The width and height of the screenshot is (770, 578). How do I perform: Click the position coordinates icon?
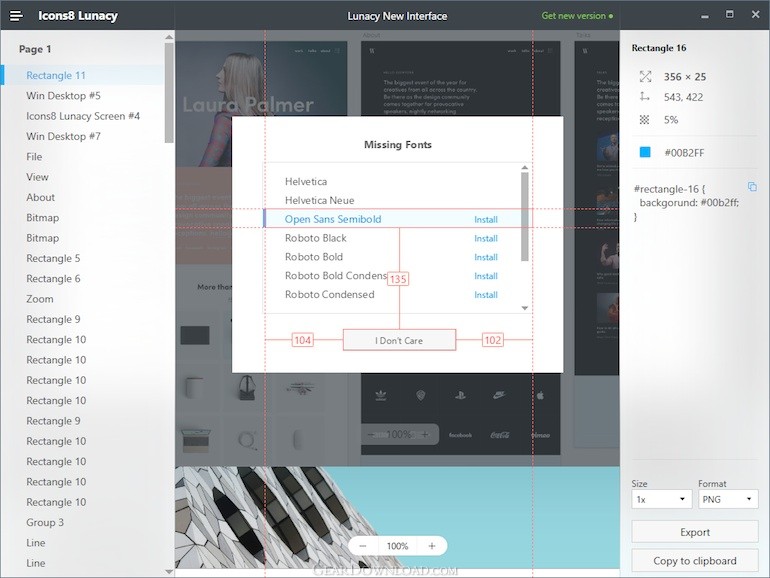tap(645, 97)
